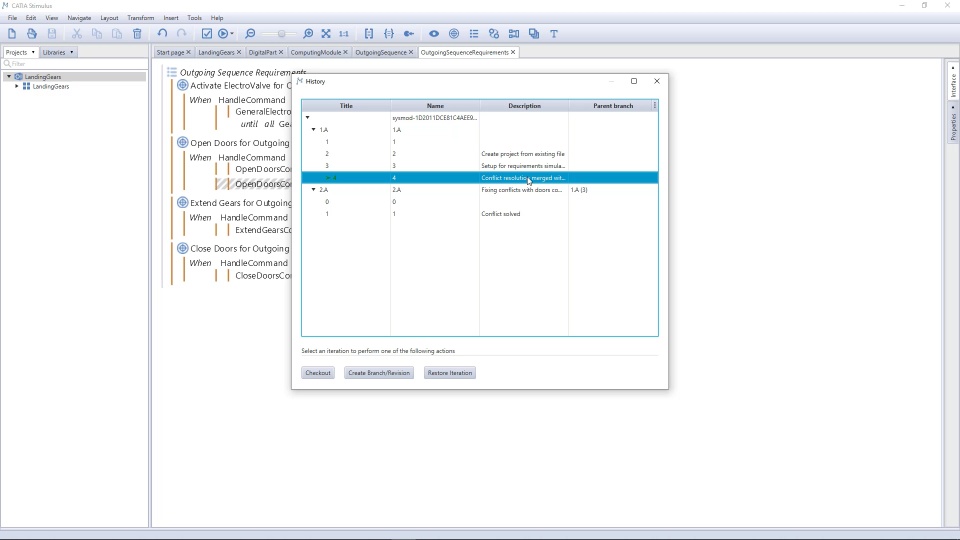Expand the nested LandingGears tree item
The height and width of the screenshot is (540, 960).
[x=17, y=86]
